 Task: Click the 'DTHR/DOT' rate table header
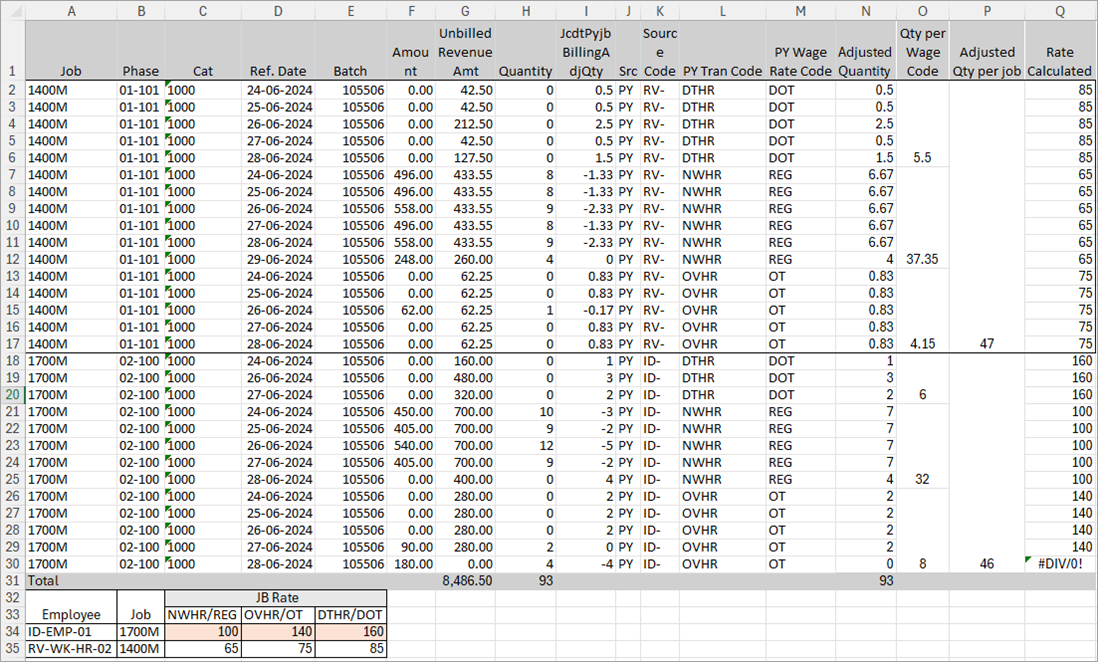pyautogui.click(x=350, y=614)
